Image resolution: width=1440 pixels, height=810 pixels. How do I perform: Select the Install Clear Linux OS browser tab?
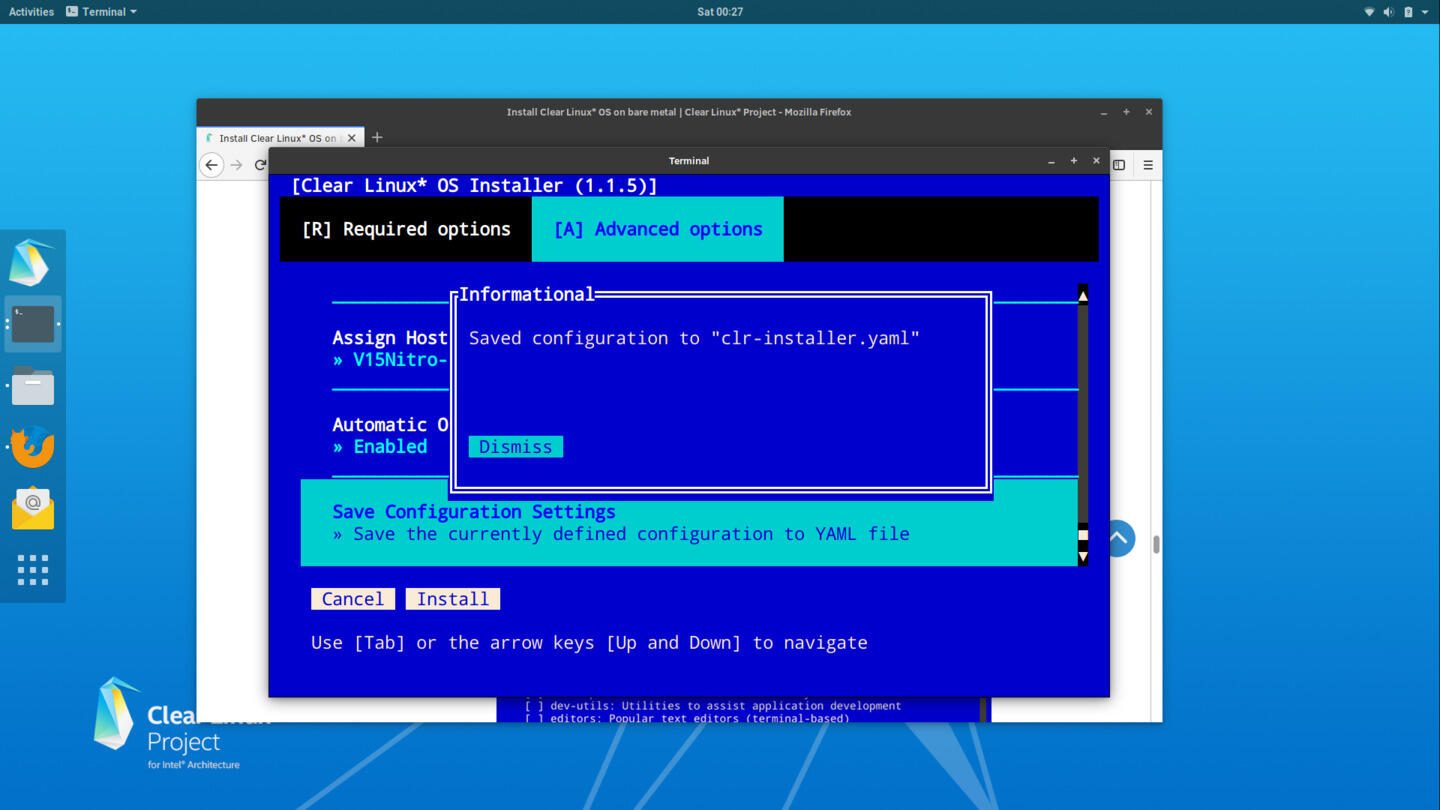[x=278, y=138]
